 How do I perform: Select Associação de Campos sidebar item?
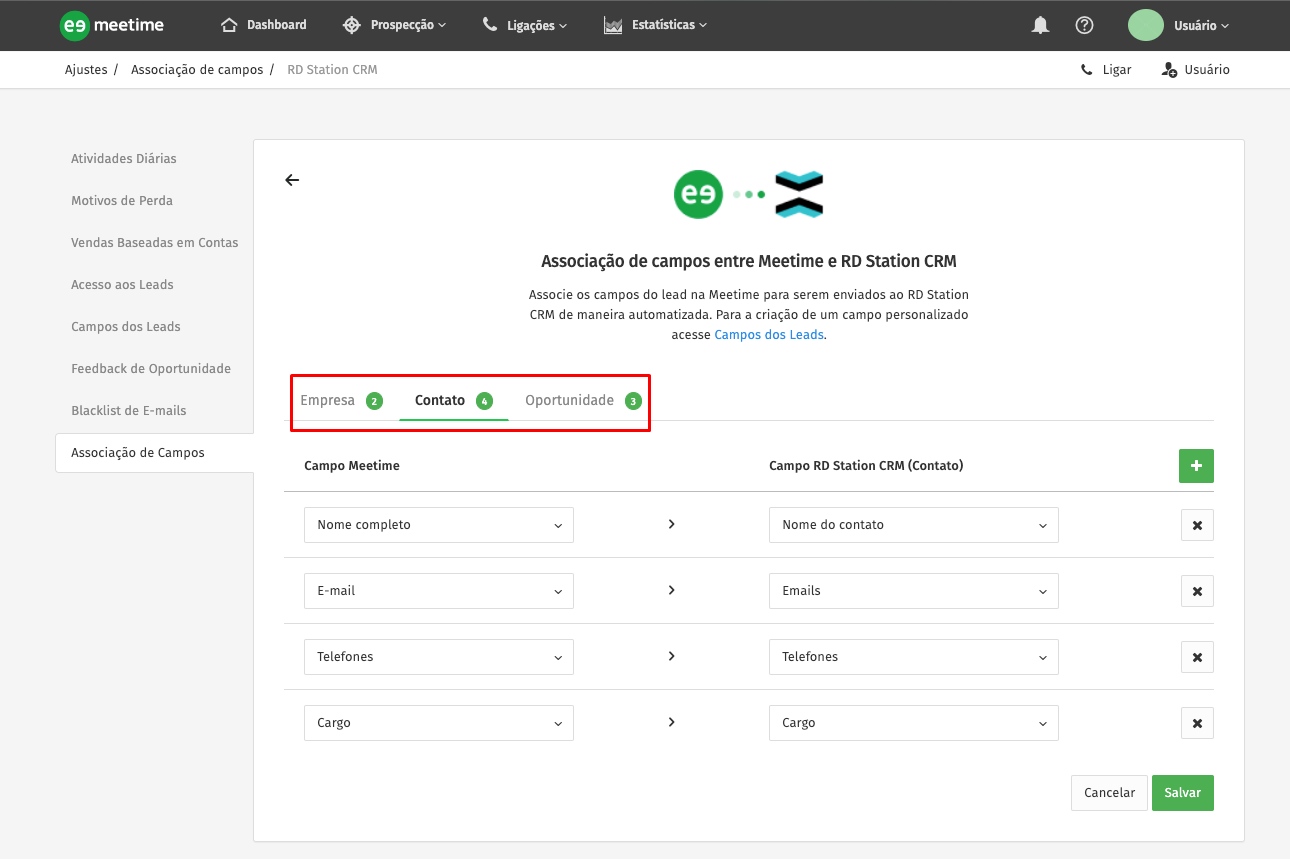point(155,453)
